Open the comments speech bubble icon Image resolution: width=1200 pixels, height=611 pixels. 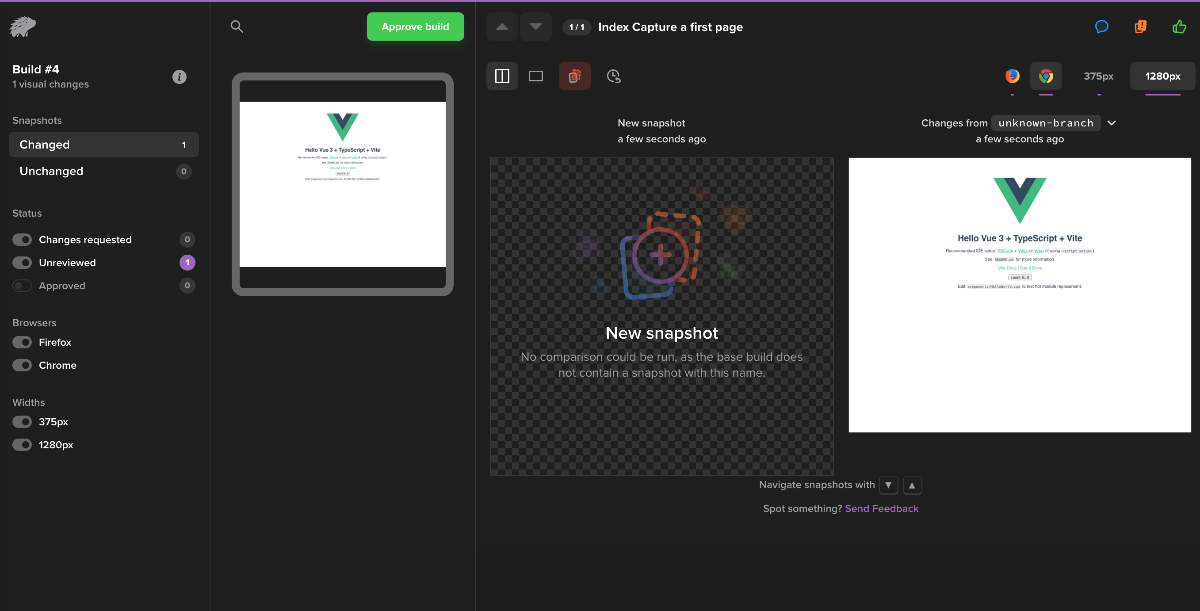pos(1102,27)
